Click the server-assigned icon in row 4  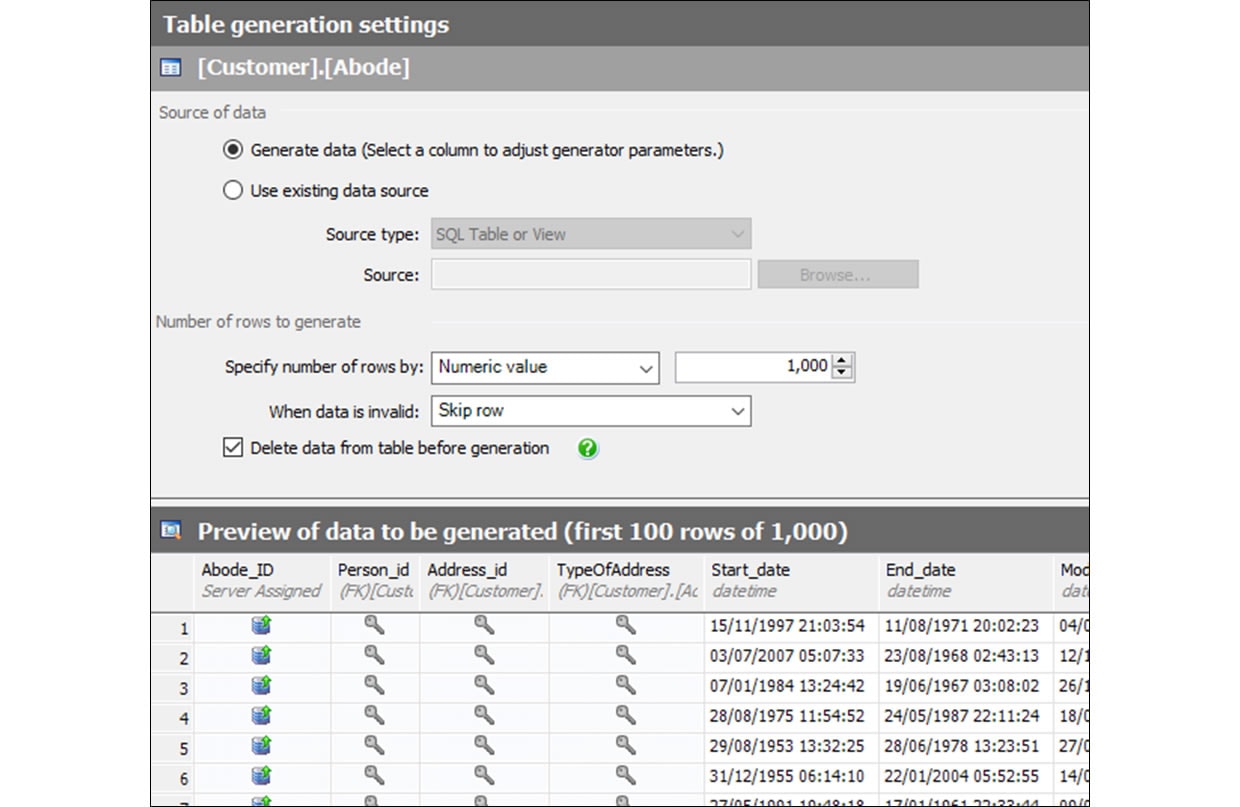point(262,716)
